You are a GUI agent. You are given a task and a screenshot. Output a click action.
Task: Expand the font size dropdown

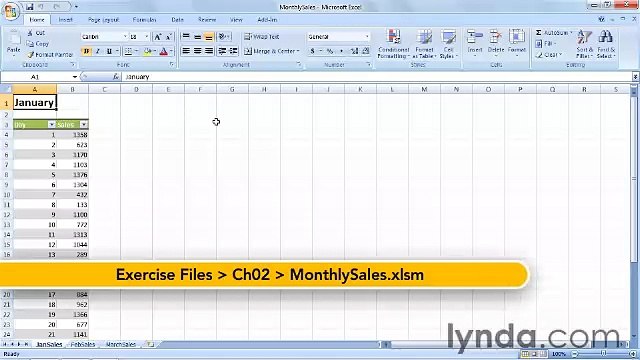[x=147, y=37]
